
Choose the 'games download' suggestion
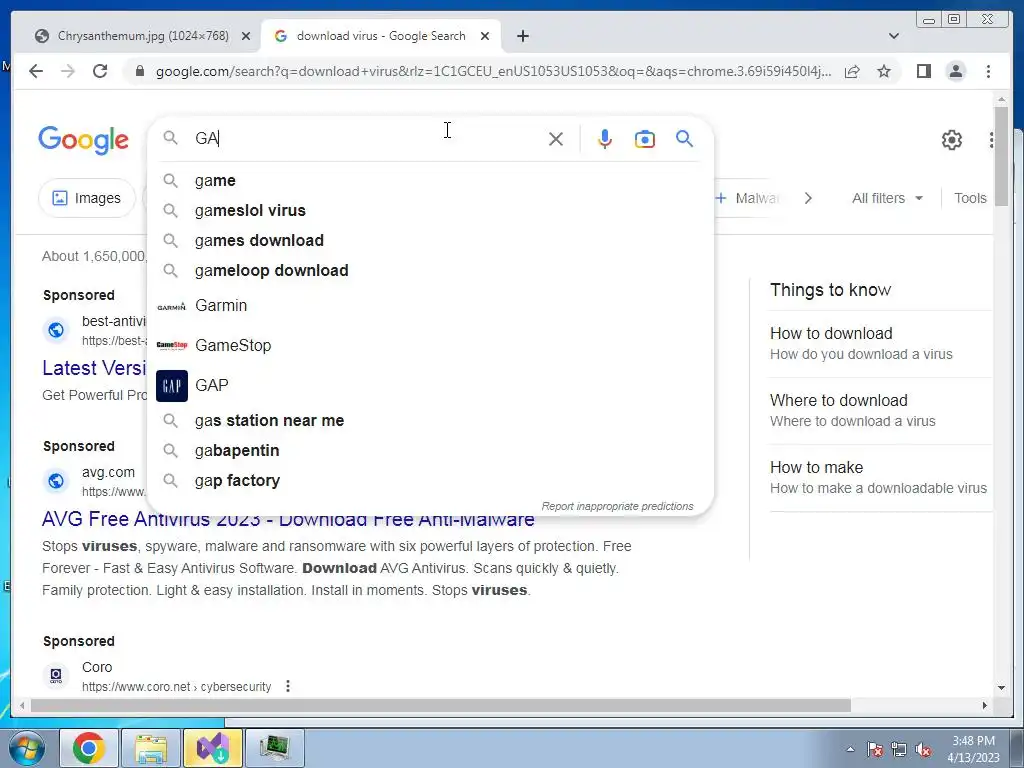tap(431, 240)
